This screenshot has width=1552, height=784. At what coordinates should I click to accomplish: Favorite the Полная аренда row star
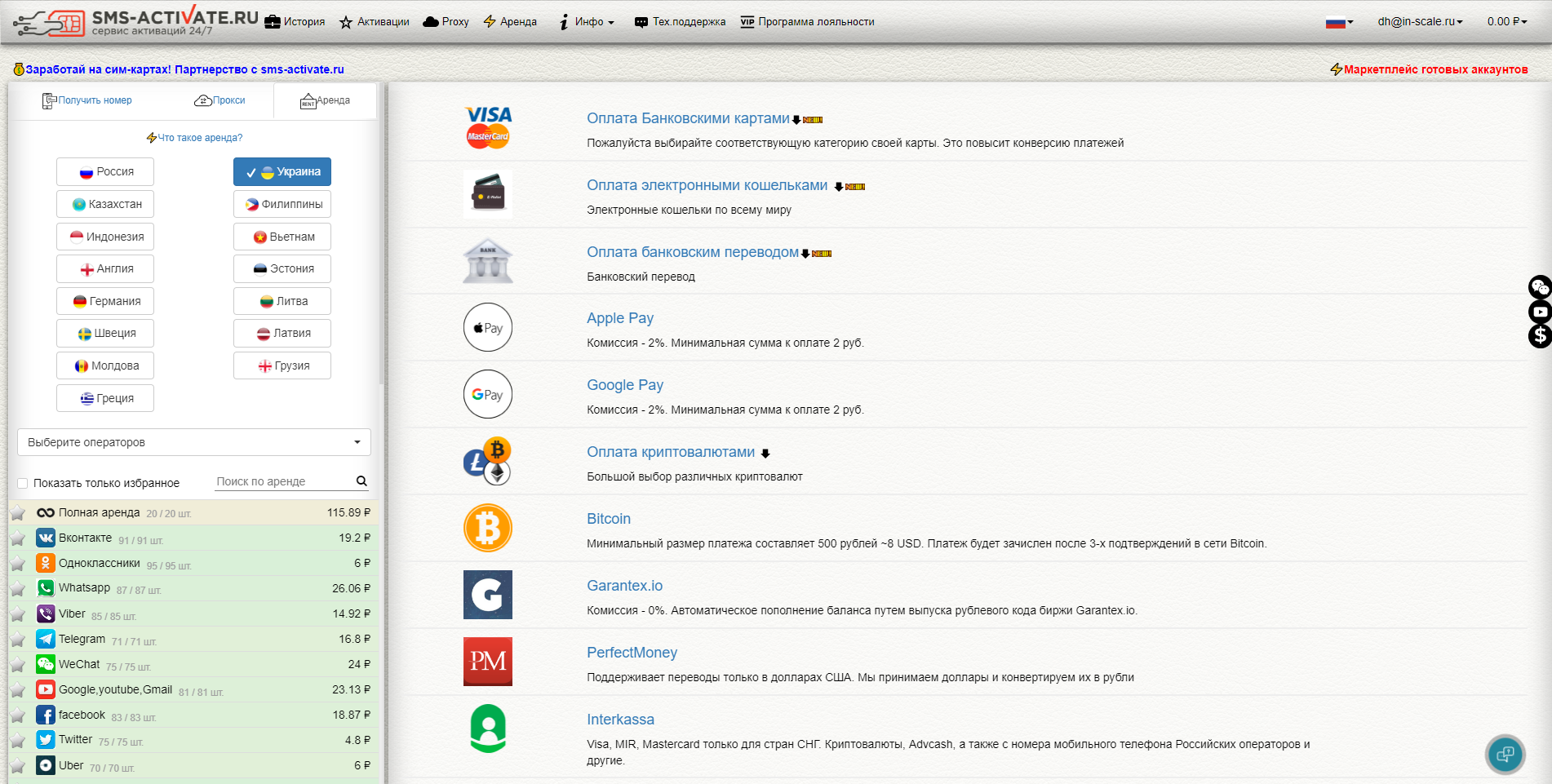pyautogui.click(x=18, y=513)
